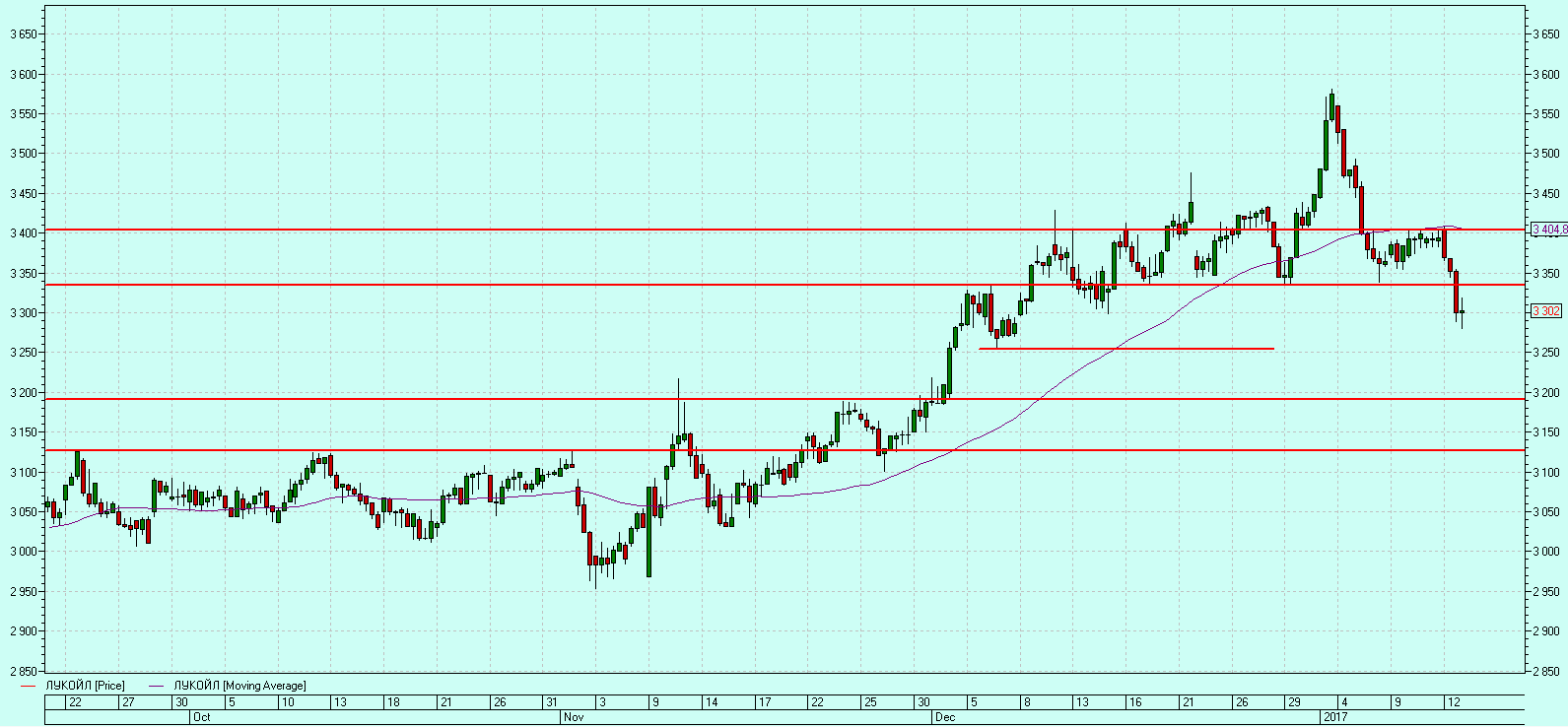Click the 16 date label in December
The image size is (1568, 727).
(1135, 702)
